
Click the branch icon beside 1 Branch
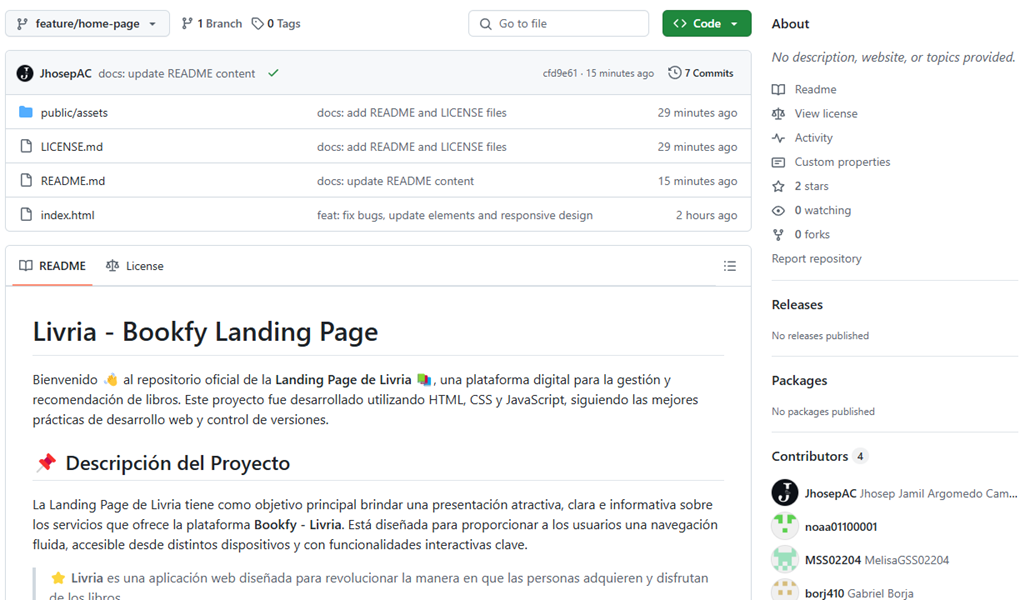pos(187,24)
